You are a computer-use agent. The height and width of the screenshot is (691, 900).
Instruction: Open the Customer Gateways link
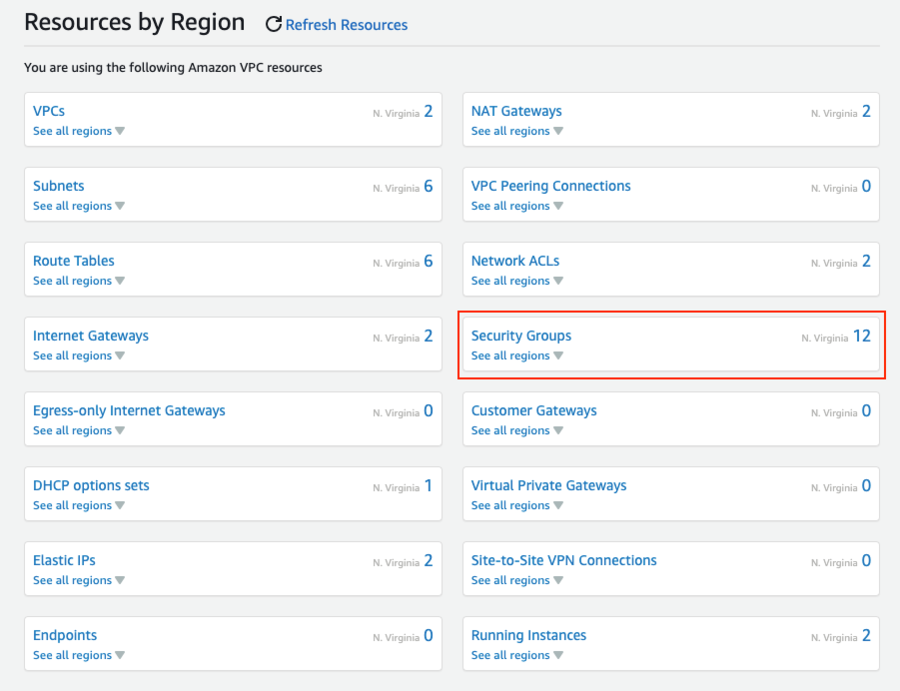point(534,410)
